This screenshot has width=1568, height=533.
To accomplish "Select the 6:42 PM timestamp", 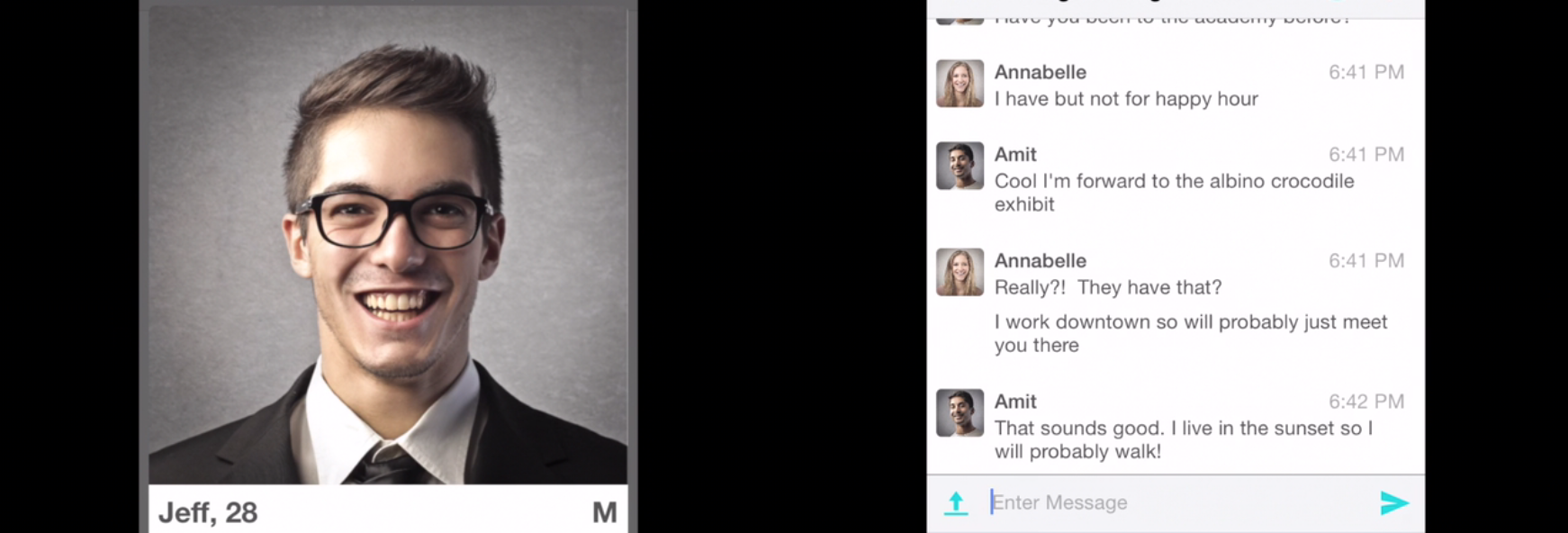I will (x=1366, y=402).
